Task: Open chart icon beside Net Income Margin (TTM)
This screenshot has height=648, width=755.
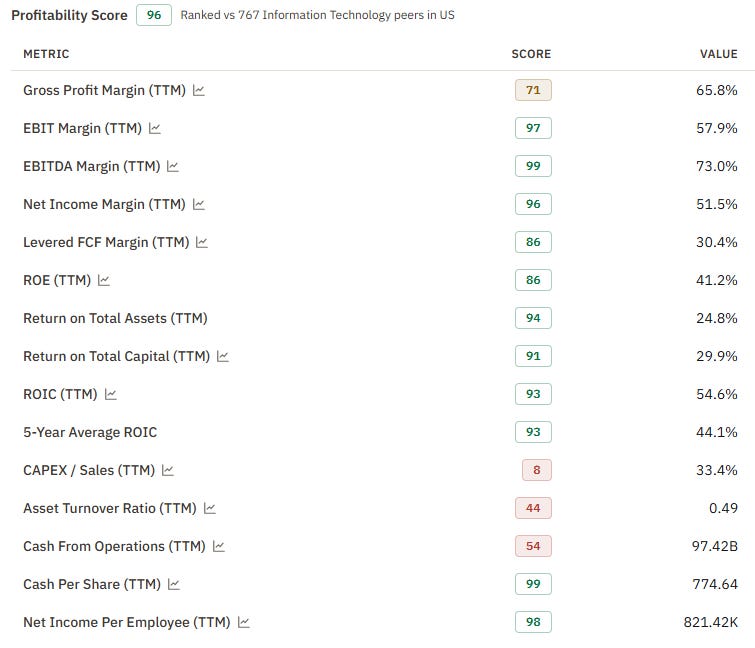Action: coord(199,204)
